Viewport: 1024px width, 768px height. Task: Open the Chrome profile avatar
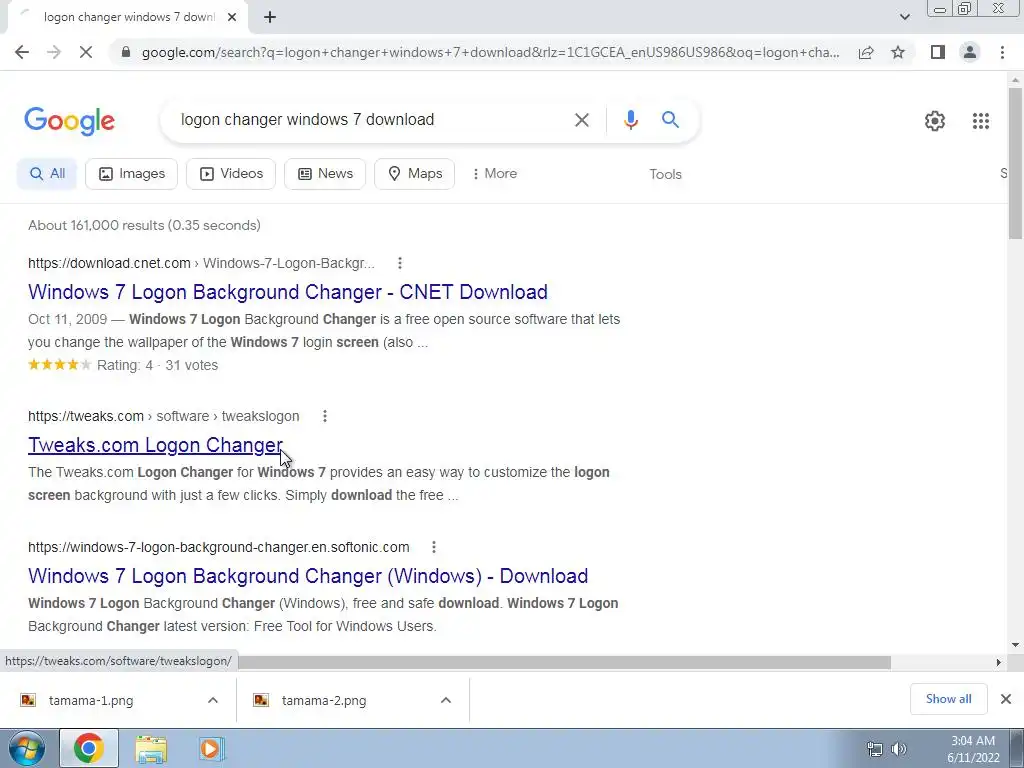click(970, 52)
